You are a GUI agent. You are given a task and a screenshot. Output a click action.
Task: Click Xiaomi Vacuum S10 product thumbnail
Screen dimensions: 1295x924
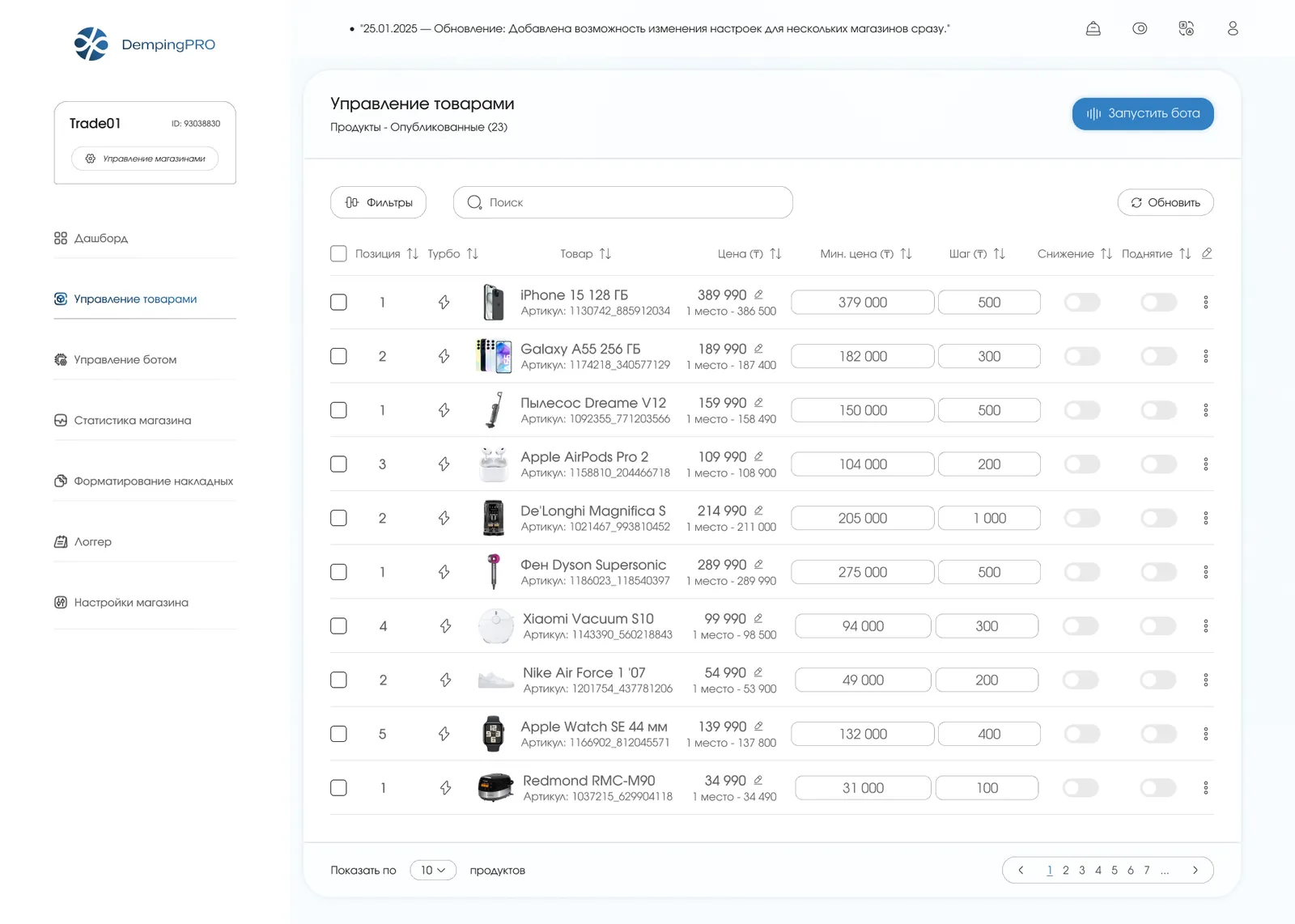[495, 625]
